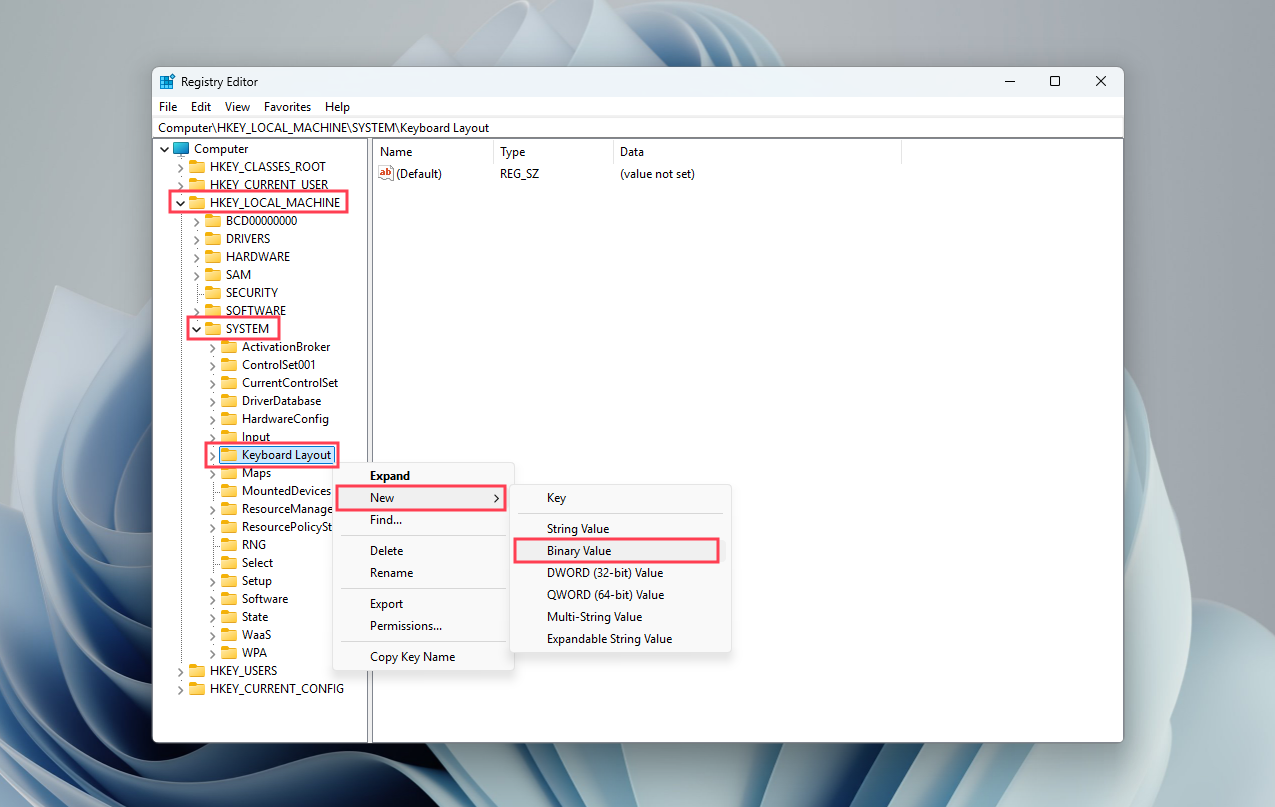Viewport: 1275px width, 807px height.
Task: Collapse the HKEY_LOCAL_MACHINE hive
Action: pyautogui.click(x=181, y=203)
